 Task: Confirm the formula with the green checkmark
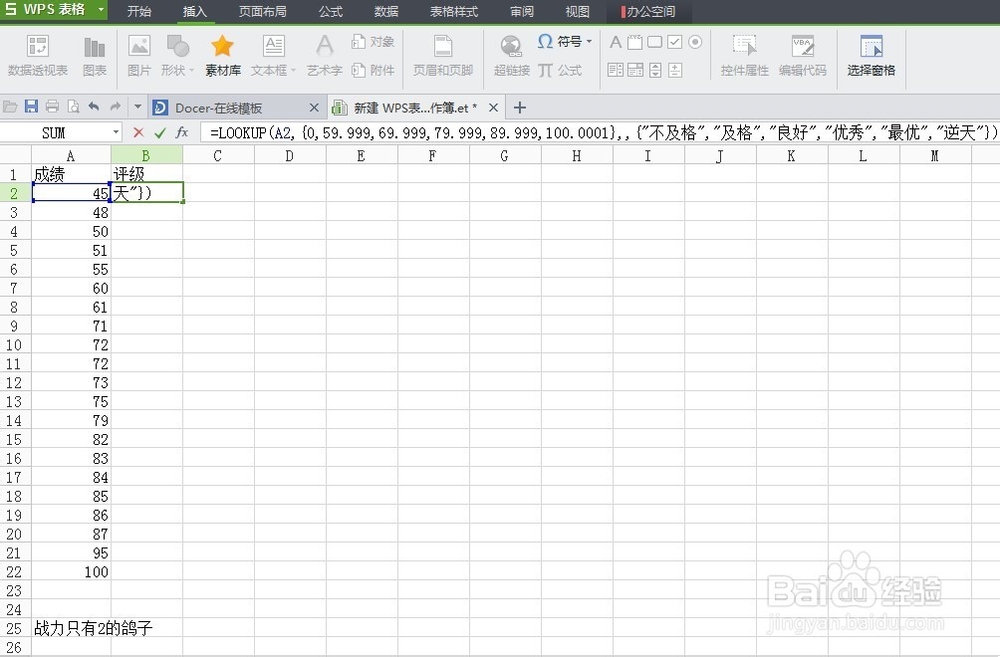(160, 131)
